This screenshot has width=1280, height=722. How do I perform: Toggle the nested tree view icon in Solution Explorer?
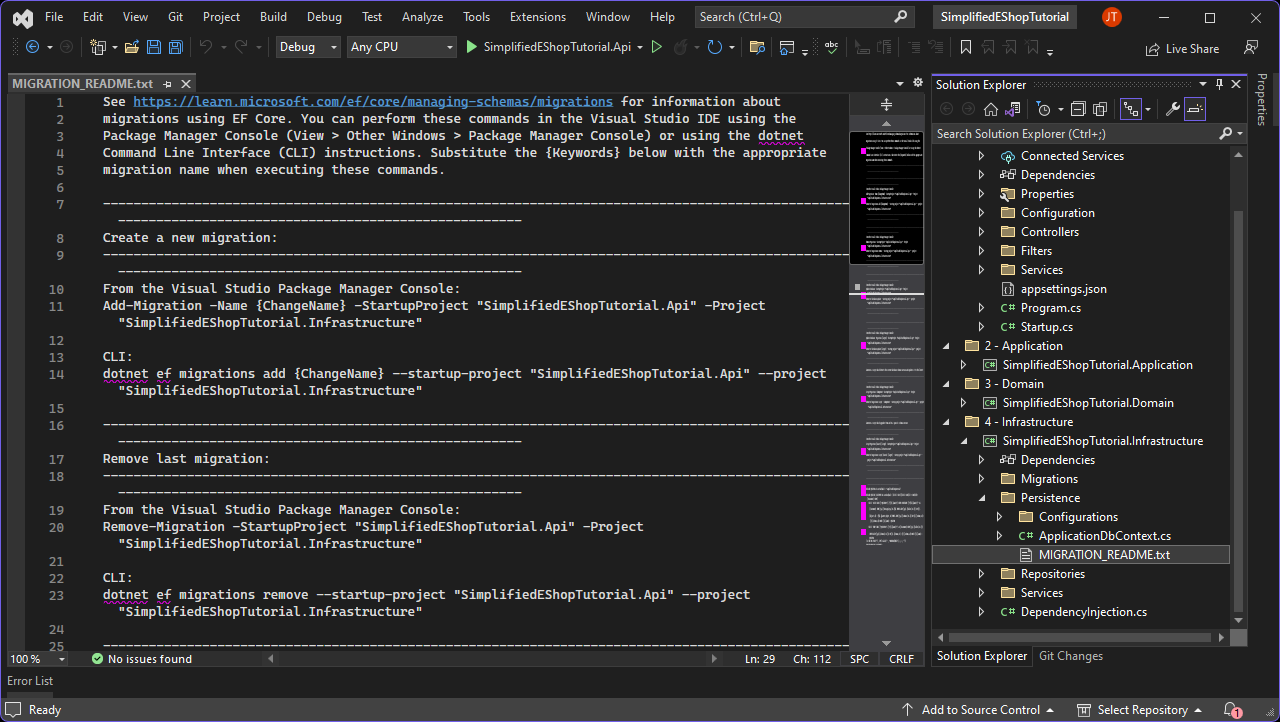1131,109
